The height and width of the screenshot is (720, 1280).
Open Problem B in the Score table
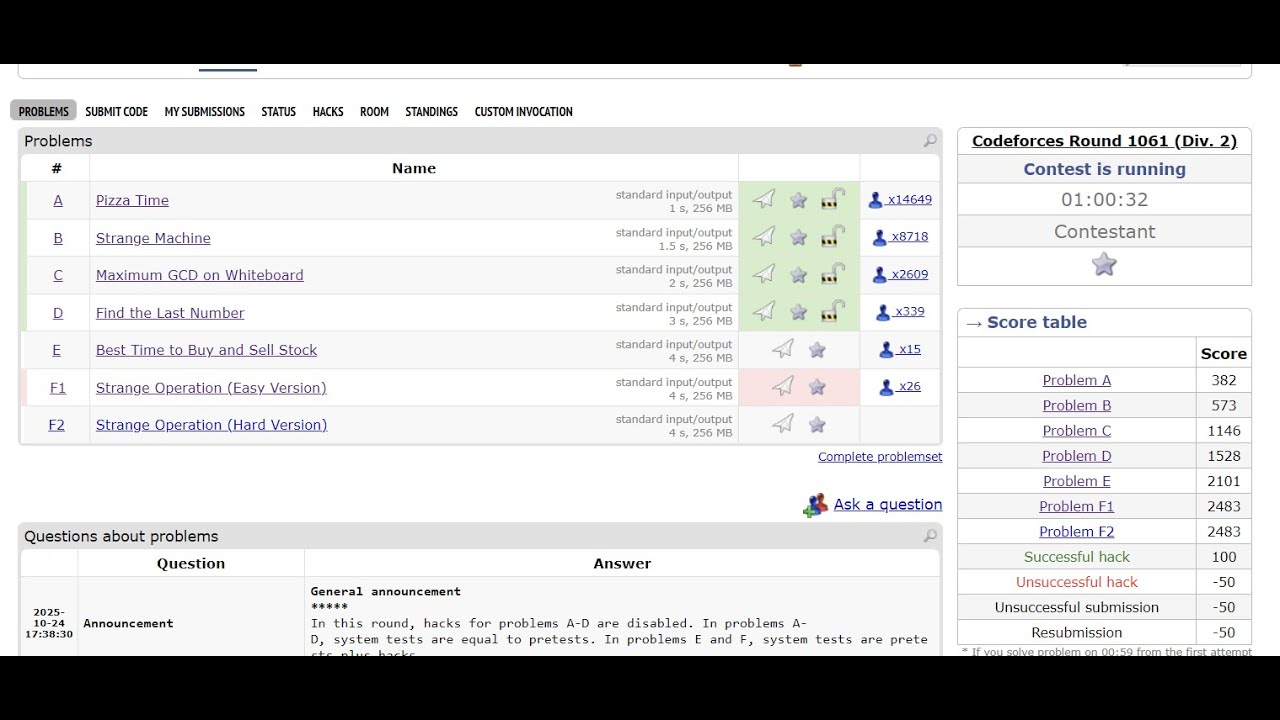coord(1076,405)
